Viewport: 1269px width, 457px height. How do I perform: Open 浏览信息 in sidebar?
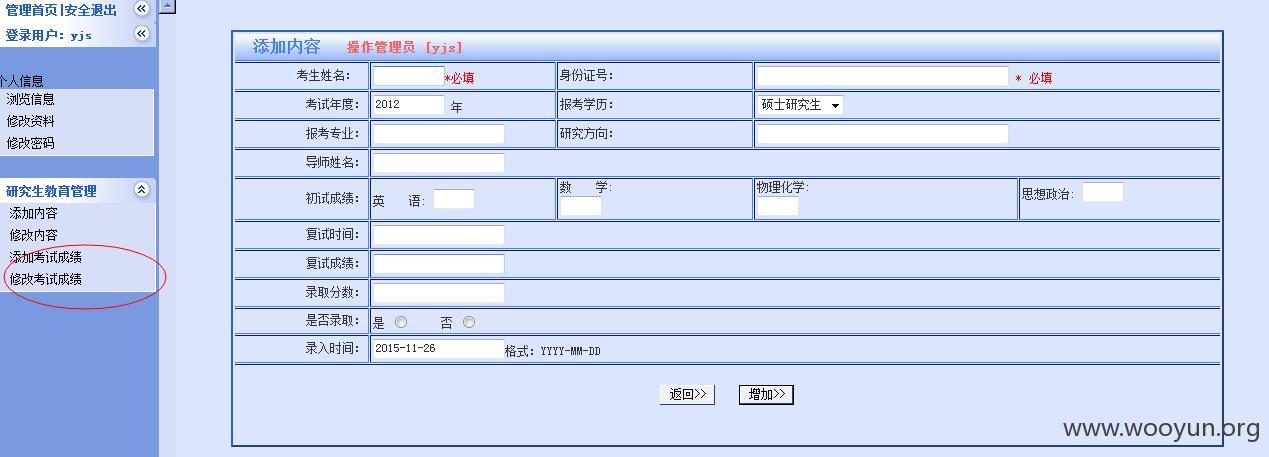[x=31, y=99]
